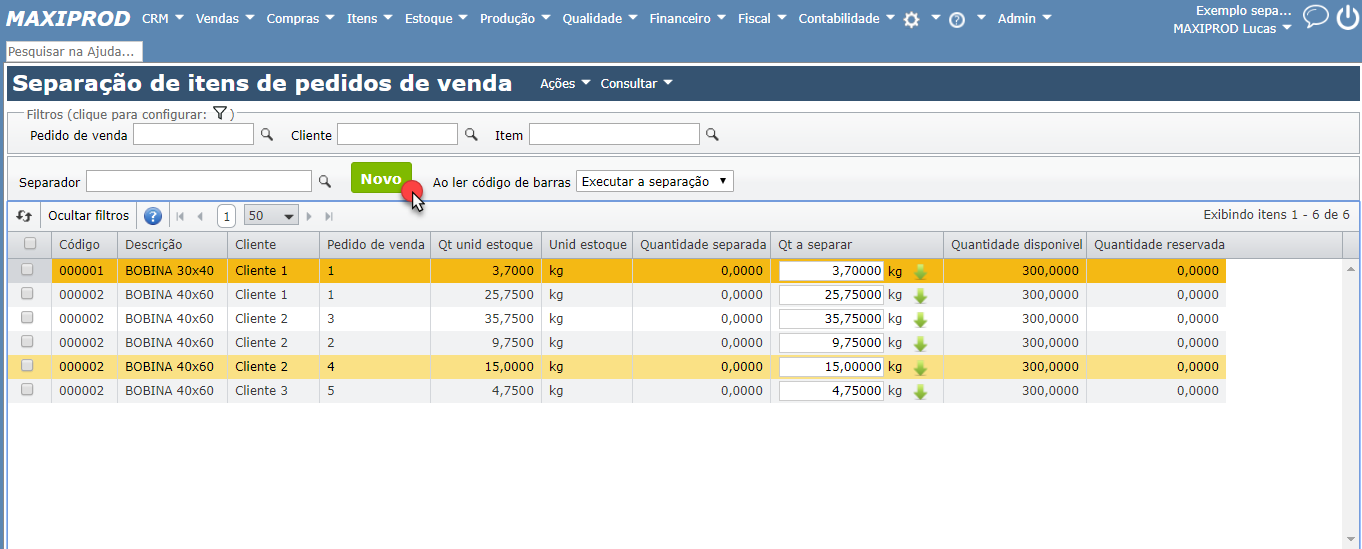
Task: Refresh the grid with reload icon
Action: (x=24, y=215)
